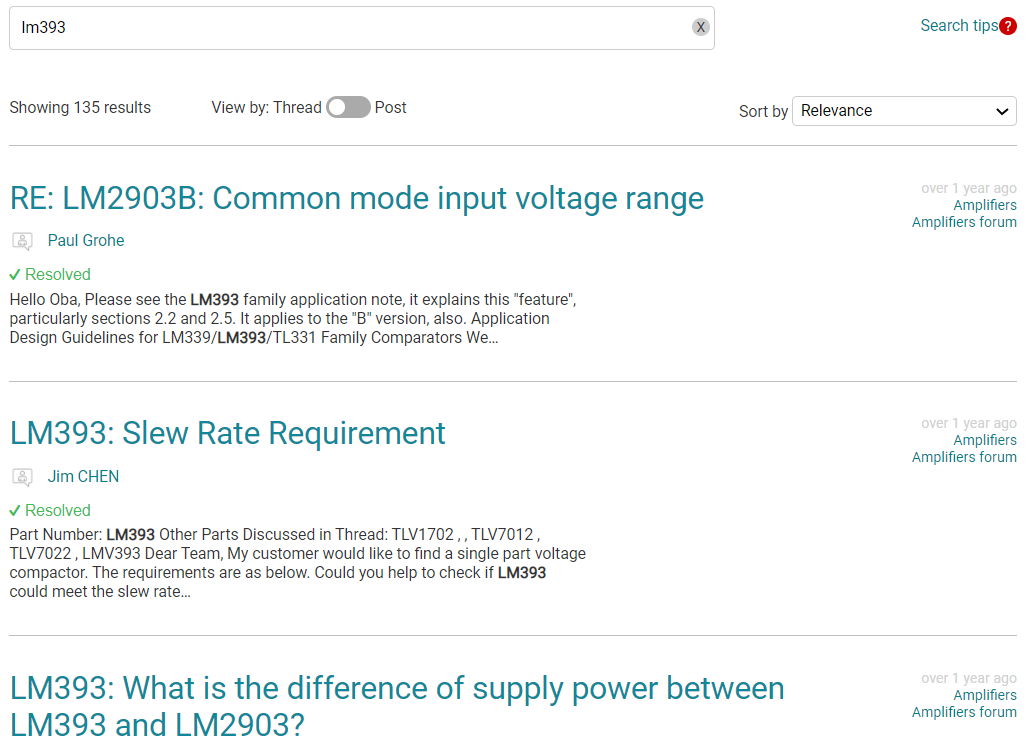The width and height of the screenshot is (1034, 741).
Task: Visit Jim CHEN's profile link
Action: [x=83, y=476]
